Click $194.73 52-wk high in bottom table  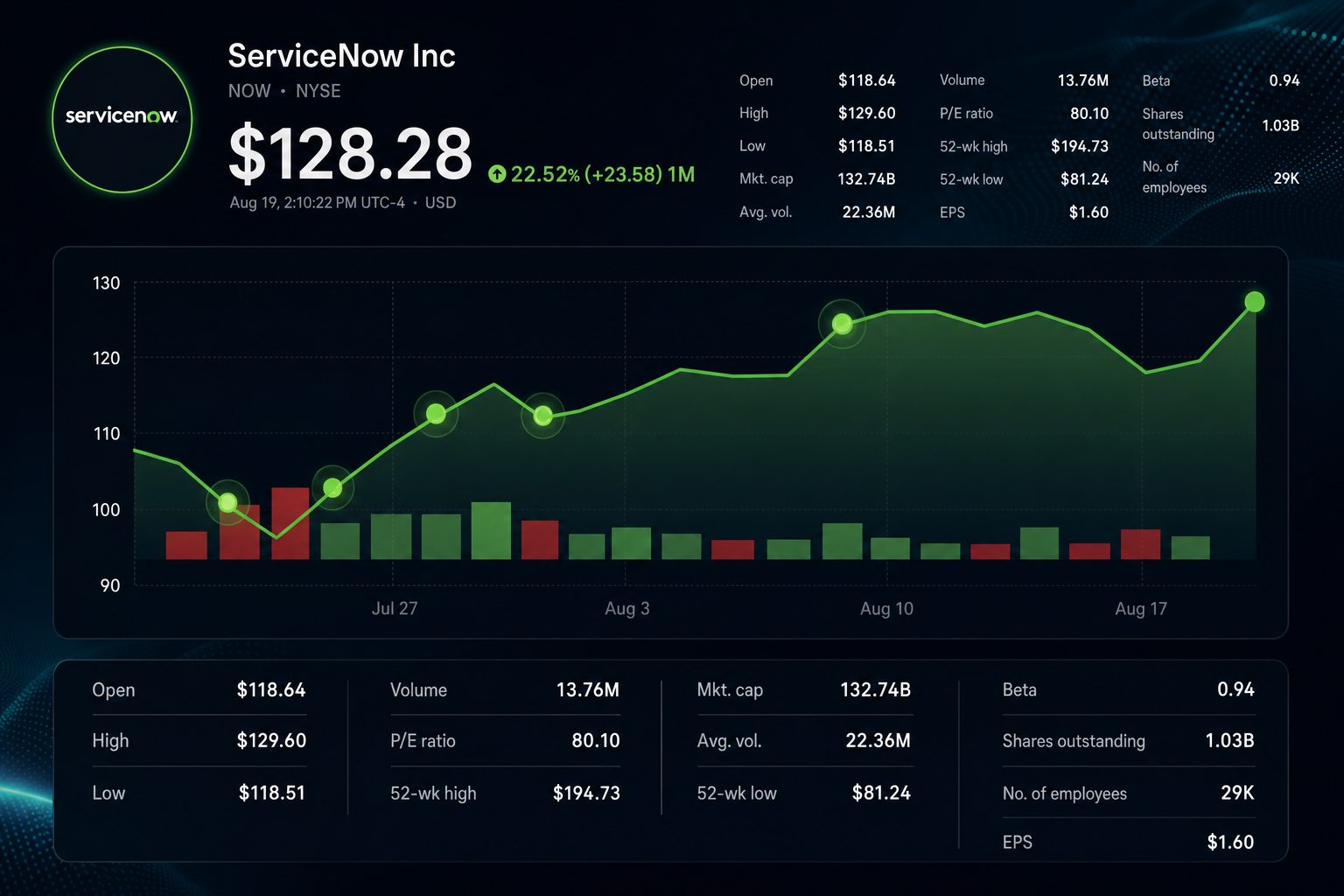tap(586, 794)
